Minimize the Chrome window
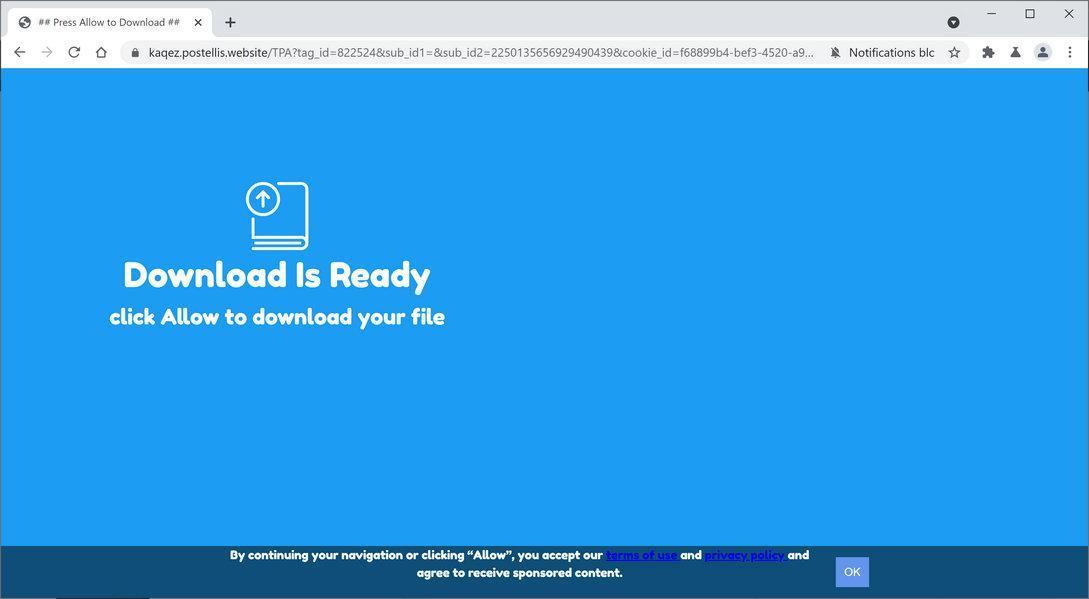The width and height of the screenshot is (1089, 599). coord(992,14)
